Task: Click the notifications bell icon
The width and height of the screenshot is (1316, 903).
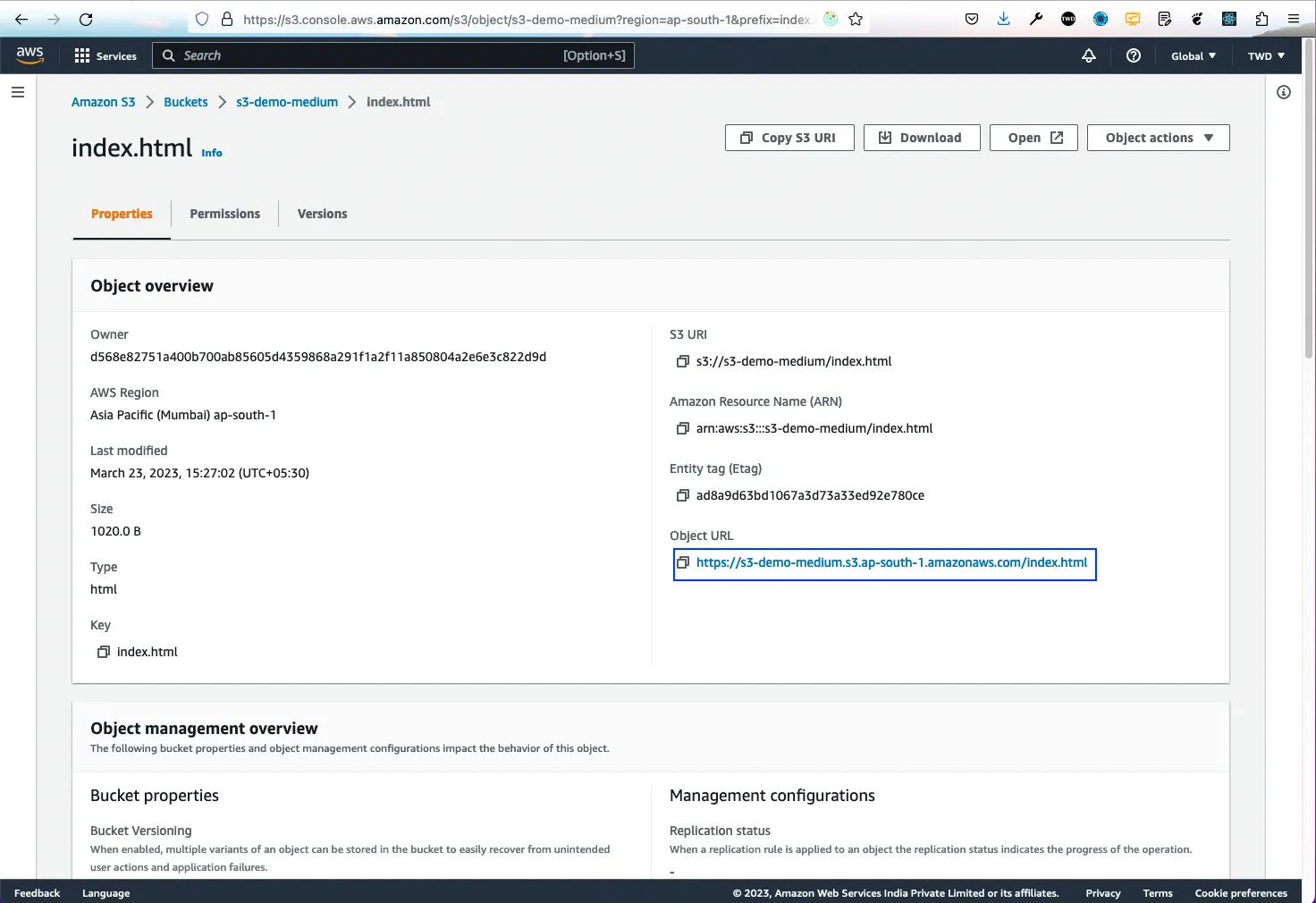Action: pos(1089,55)
